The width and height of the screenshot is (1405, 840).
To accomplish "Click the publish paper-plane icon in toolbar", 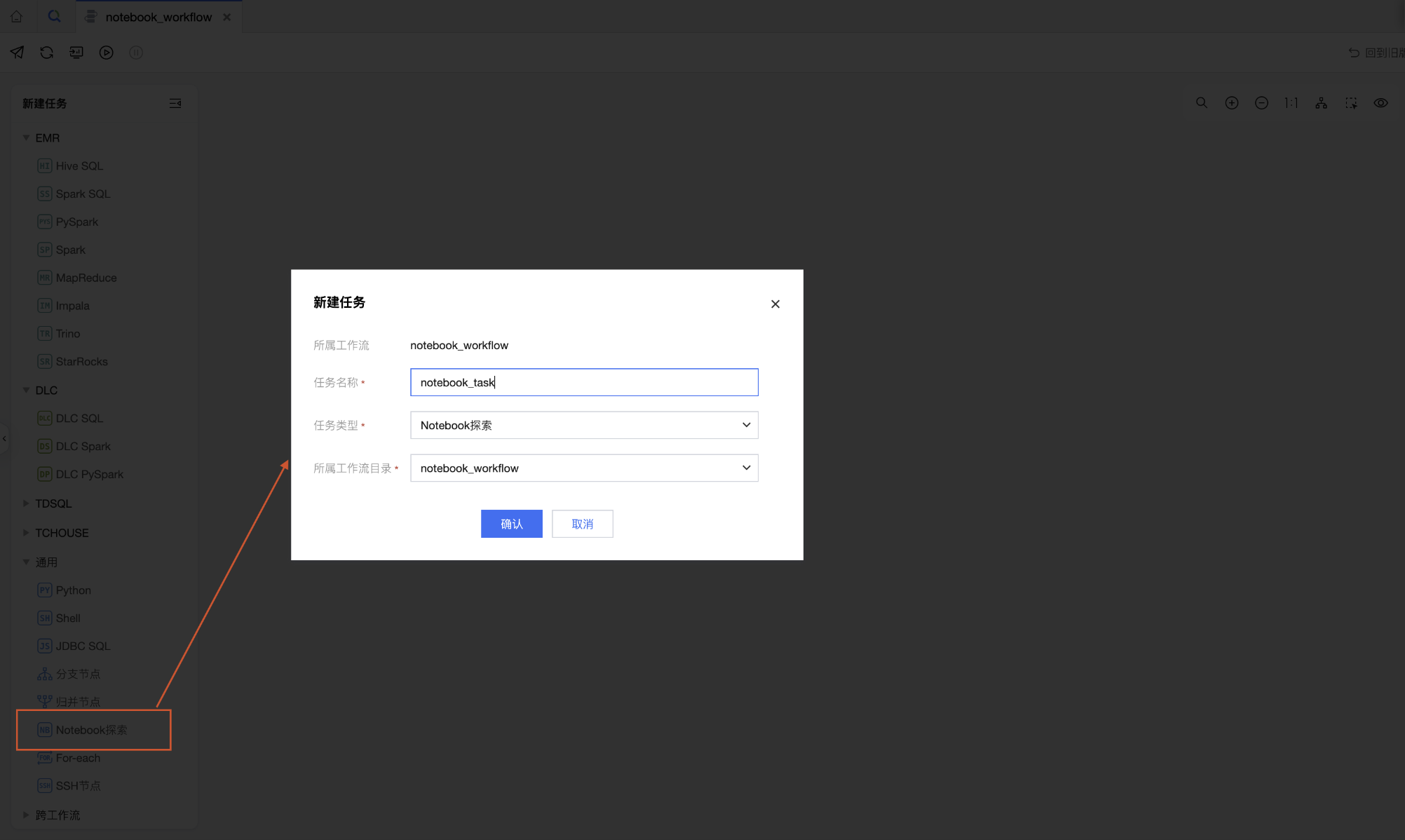I will click(x=18, y=53).
